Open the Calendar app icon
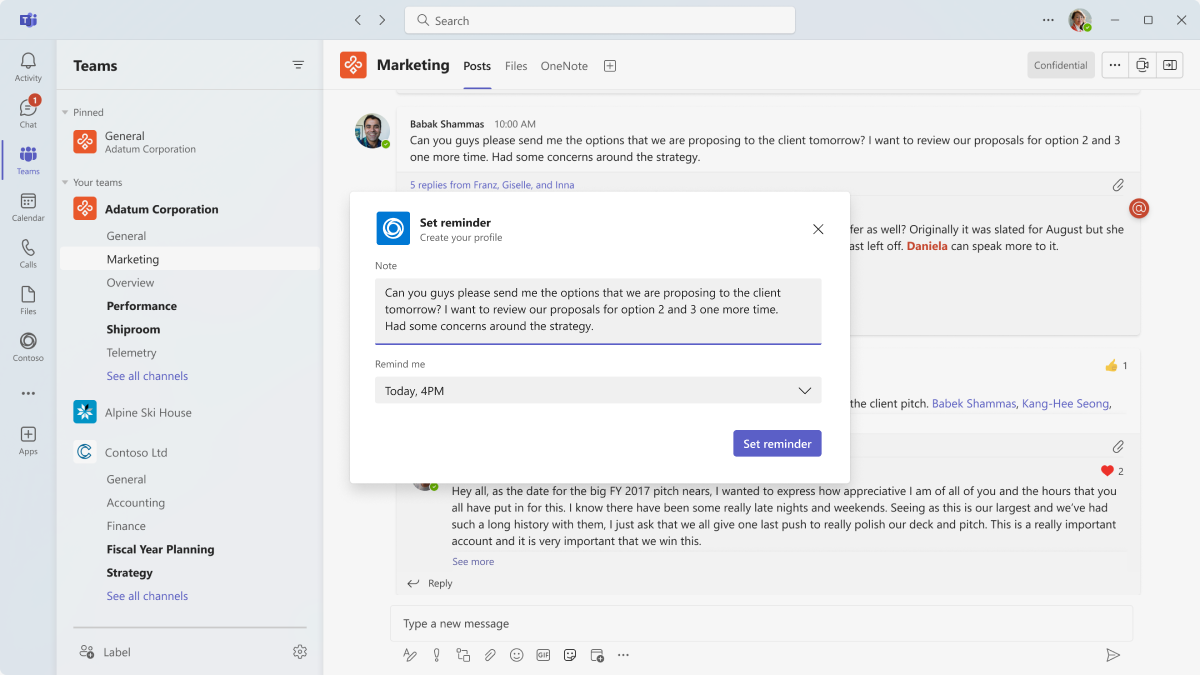 (28, 206)
